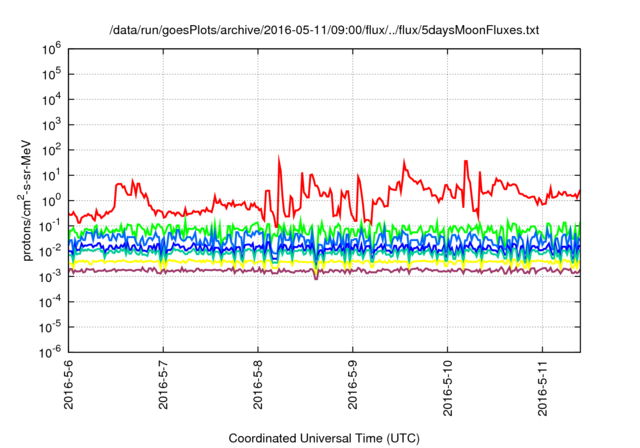Click the 10^-3 y-axis tick label
This screenshot has height=448, width=640.
[51, 277]
